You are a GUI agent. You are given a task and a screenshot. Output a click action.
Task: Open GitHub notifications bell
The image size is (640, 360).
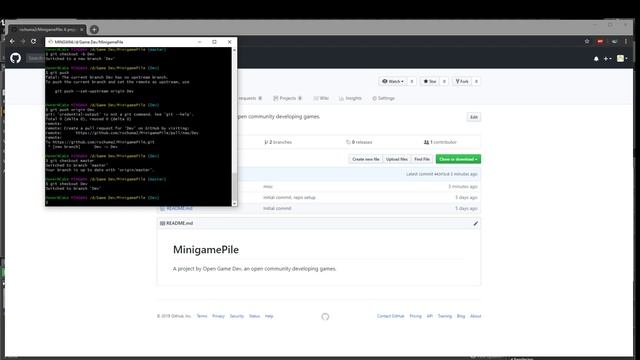pyautogui.click(x=596, y=59)
